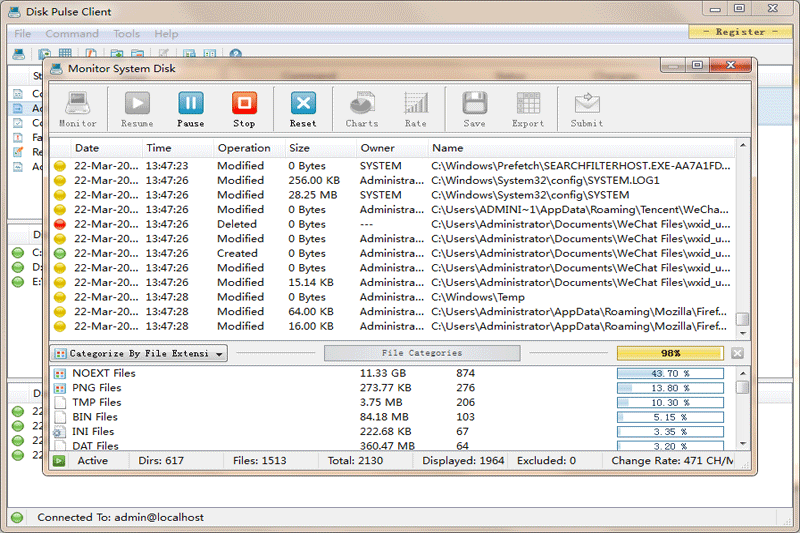This screenshot has height=533, width=800.
Task: Click the TMP Files category icon
Action: 60,402
